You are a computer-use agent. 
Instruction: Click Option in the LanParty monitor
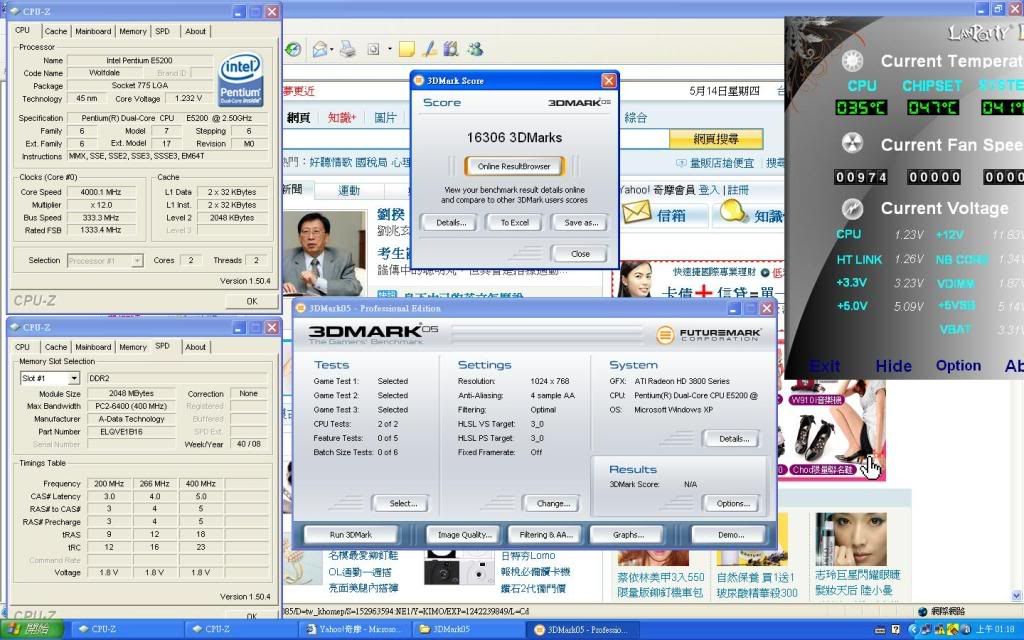click(958, 366)
